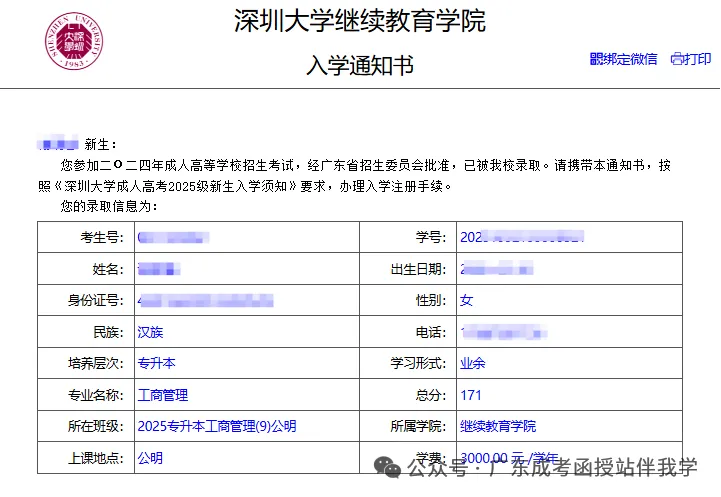Click the blurred ID card number value
721x497 pixels.
pyautogui.click(x=206, y=301)
